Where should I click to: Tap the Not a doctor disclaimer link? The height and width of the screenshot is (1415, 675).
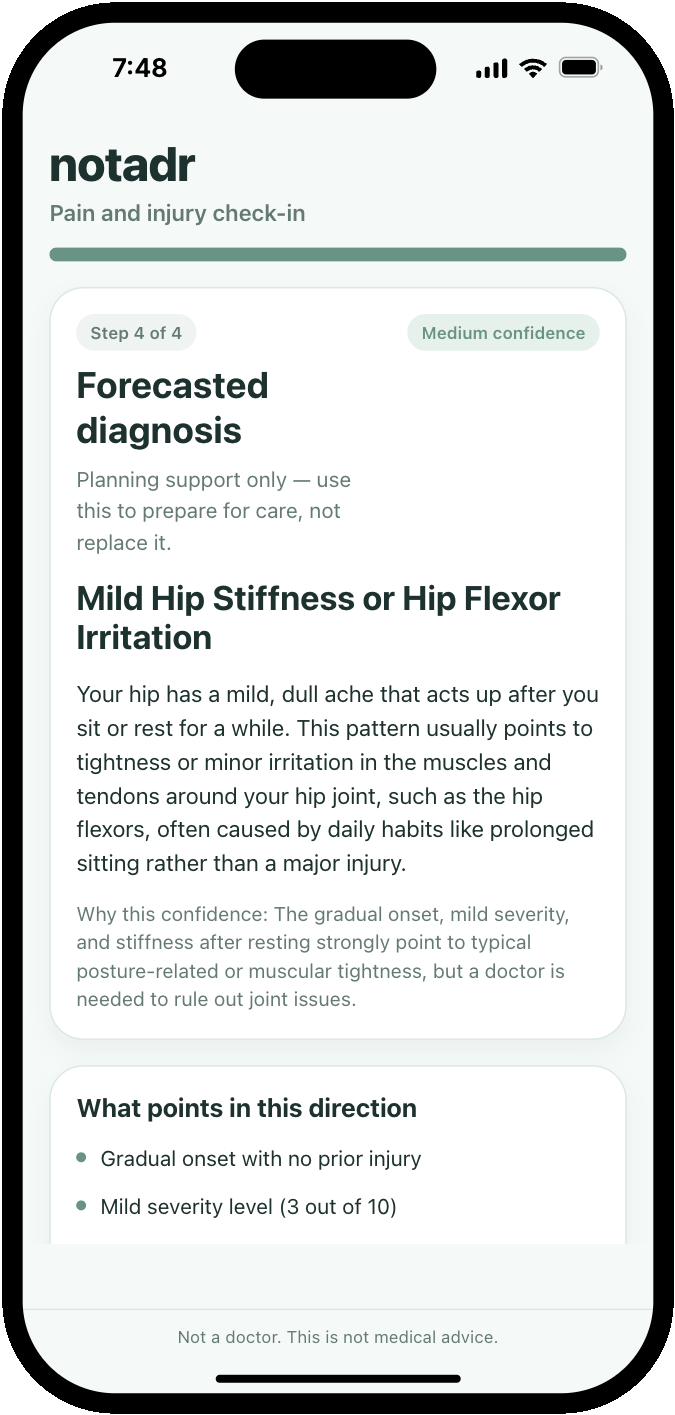337,1336
